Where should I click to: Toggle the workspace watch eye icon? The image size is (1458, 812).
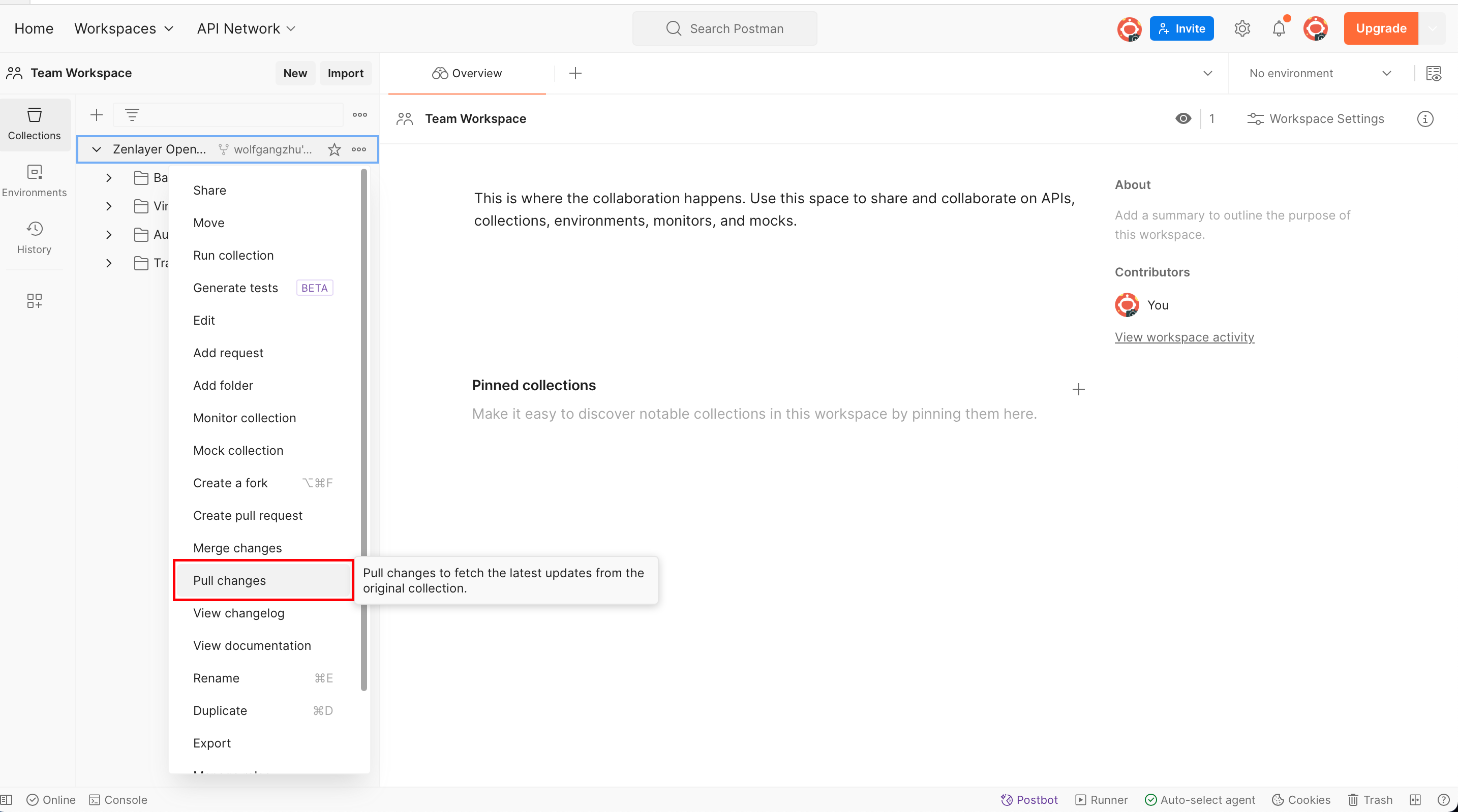point(1183,119)
